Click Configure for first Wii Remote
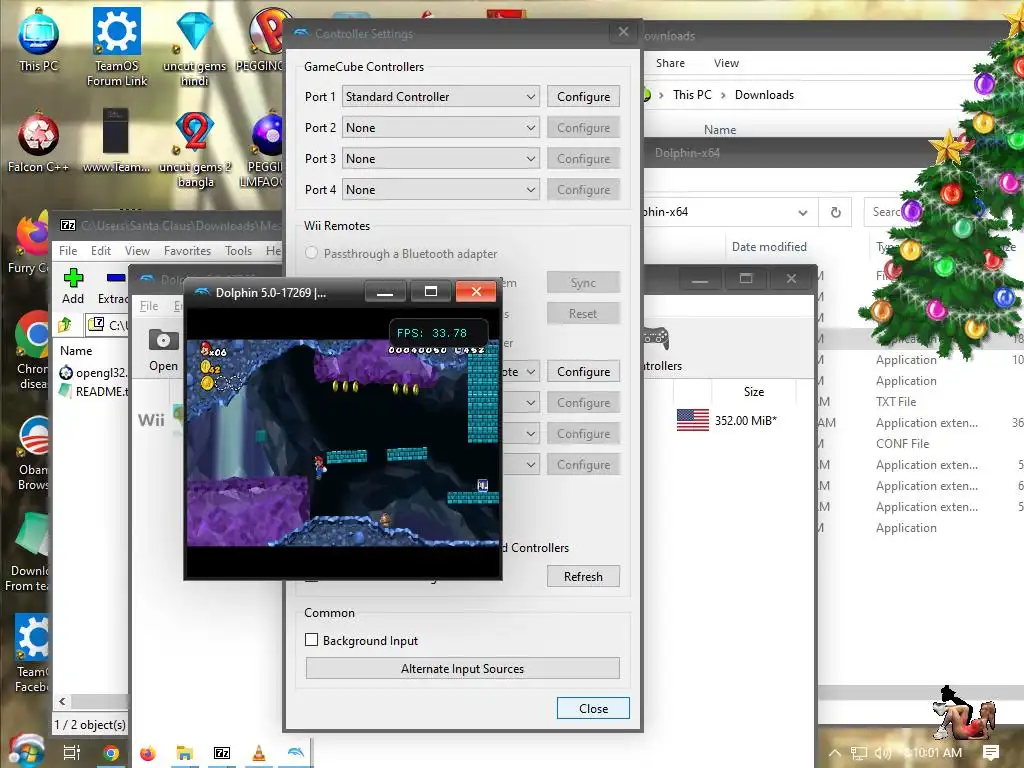The image size is (1024, 768). point(583,372)
